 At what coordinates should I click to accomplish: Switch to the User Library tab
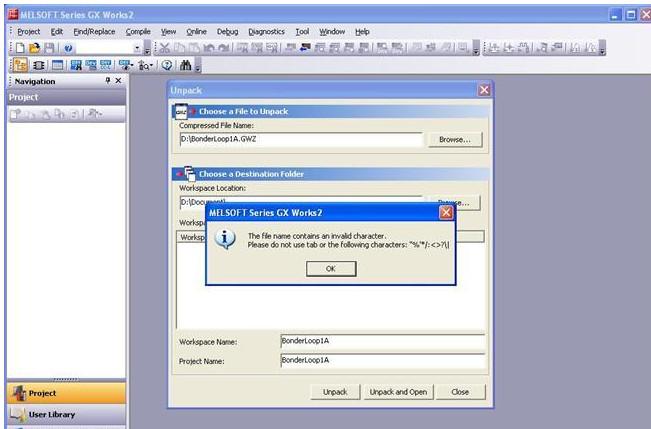tap(66, 414)
